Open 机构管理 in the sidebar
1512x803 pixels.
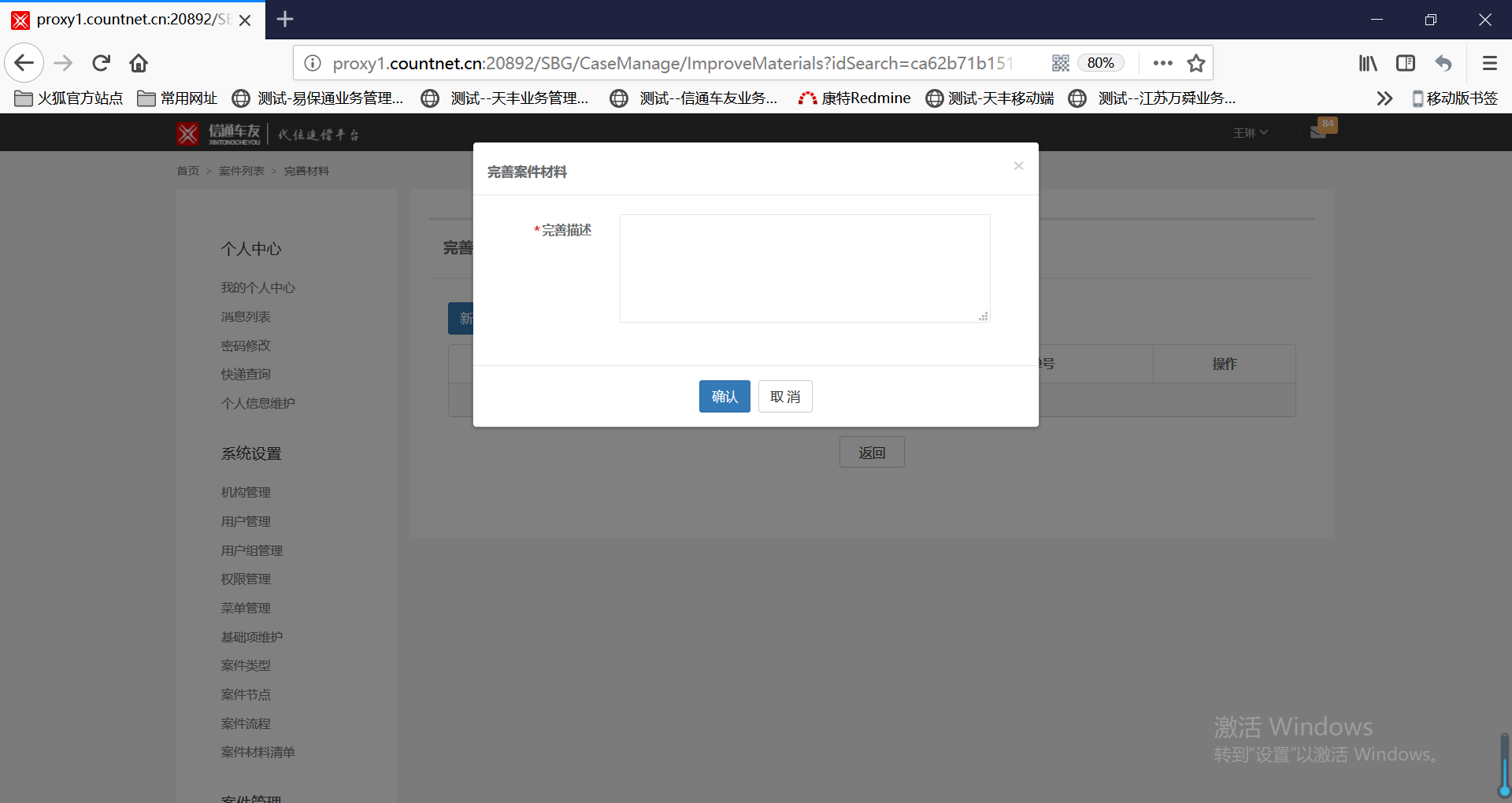[x=246, y=492]
